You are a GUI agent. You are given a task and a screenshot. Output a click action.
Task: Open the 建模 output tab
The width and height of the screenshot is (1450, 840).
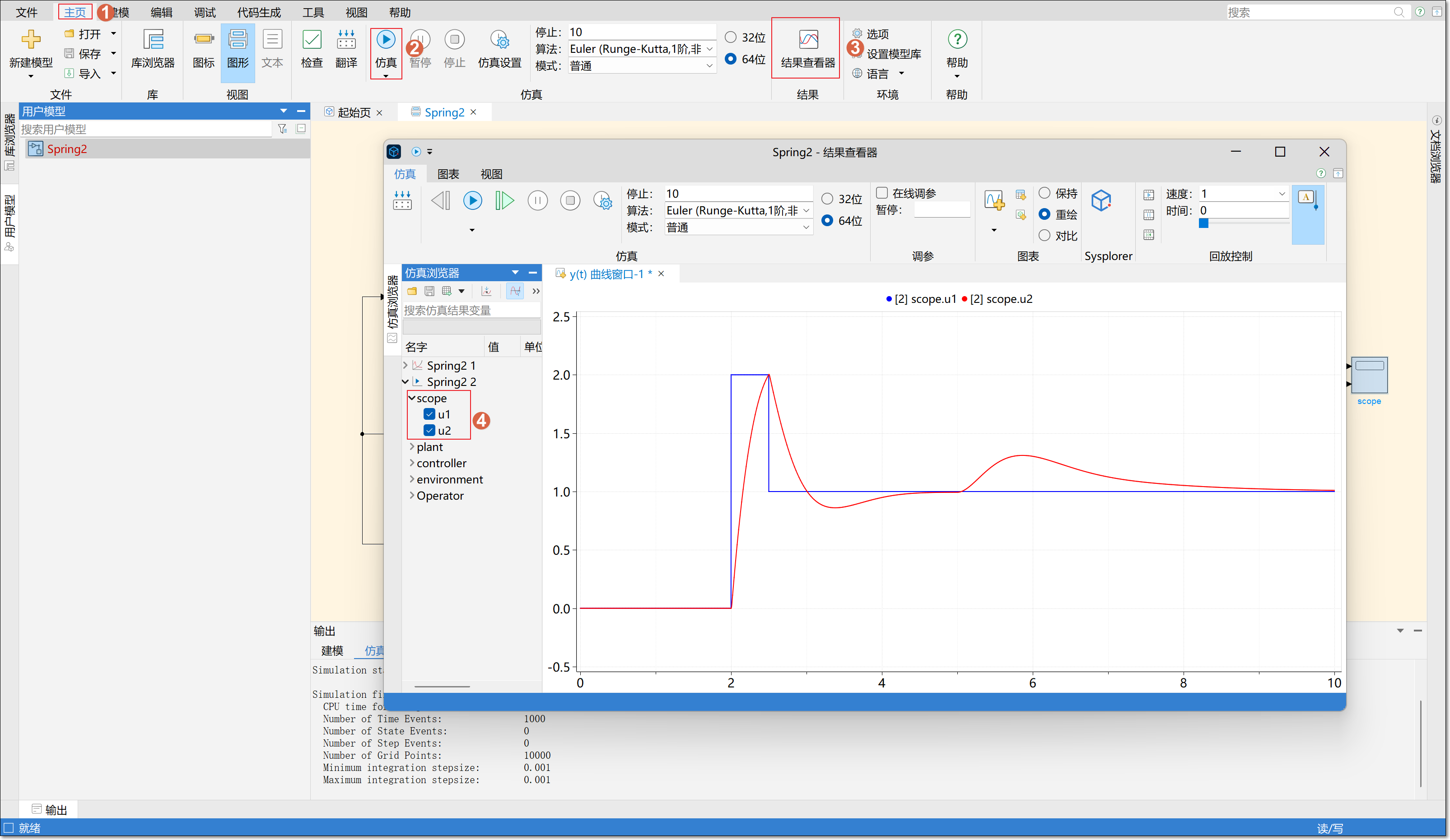[x=332, y=650]
